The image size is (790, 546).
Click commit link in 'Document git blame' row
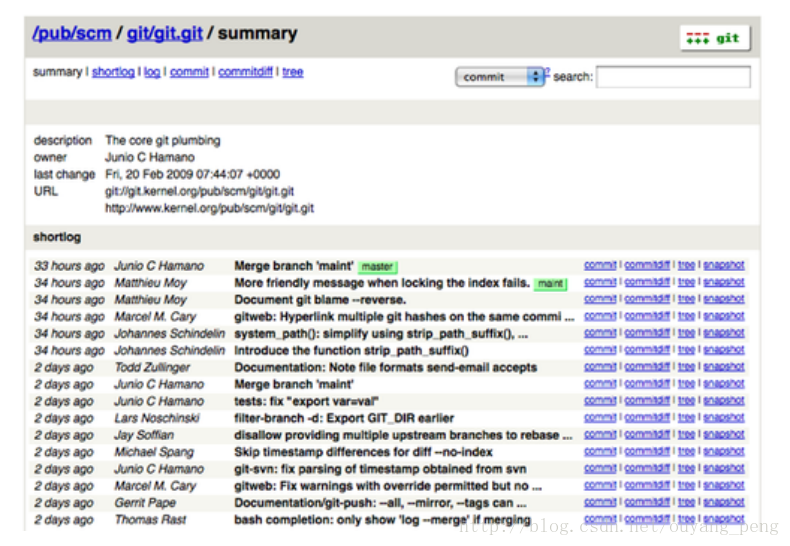pos(600,299)
